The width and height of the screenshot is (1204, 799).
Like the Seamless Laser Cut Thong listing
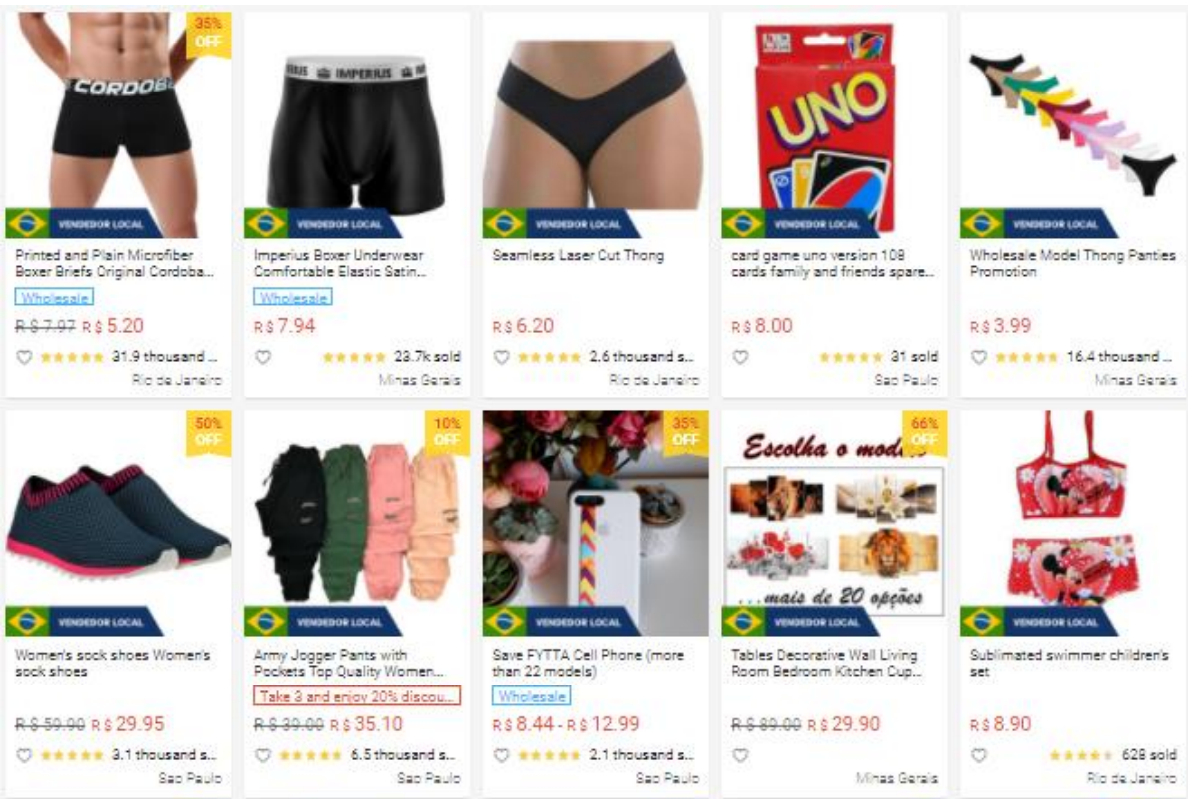click(x=503, y=357)
